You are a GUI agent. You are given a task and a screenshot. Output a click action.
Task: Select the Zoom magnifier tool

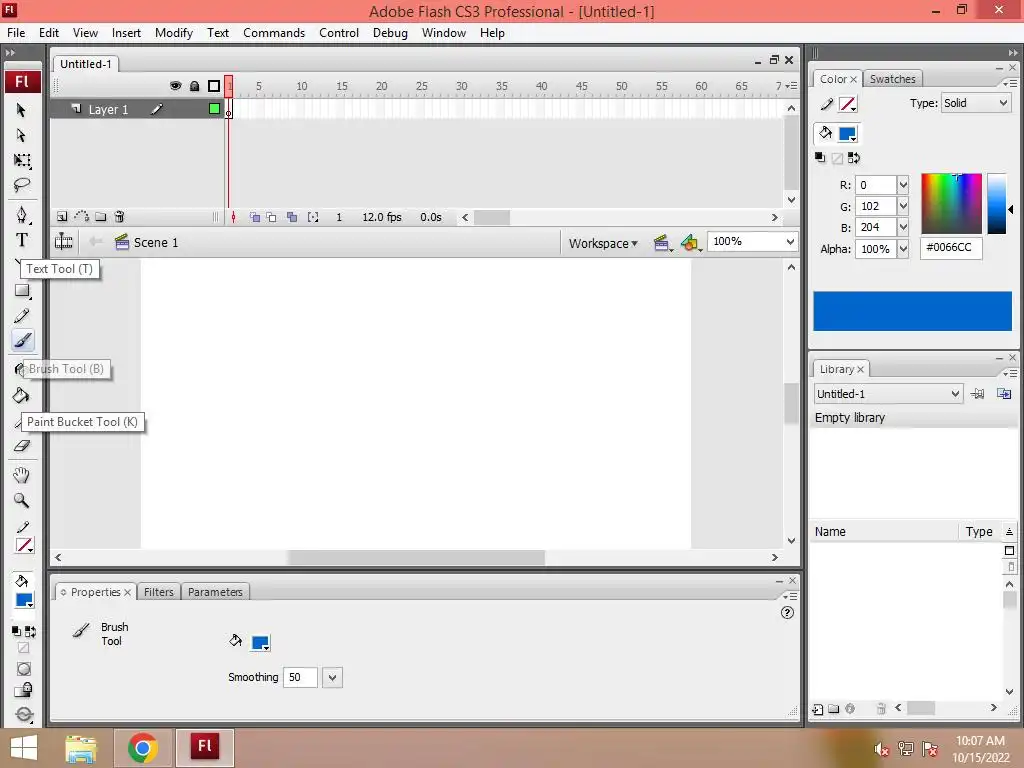tap(22, 501)
